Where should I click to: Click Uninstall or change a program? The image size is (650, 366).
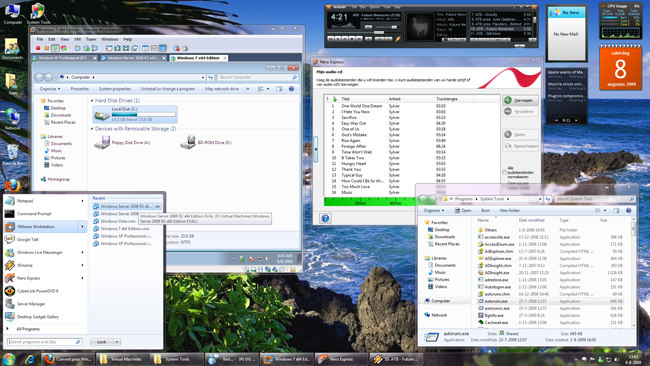[167, 89]
